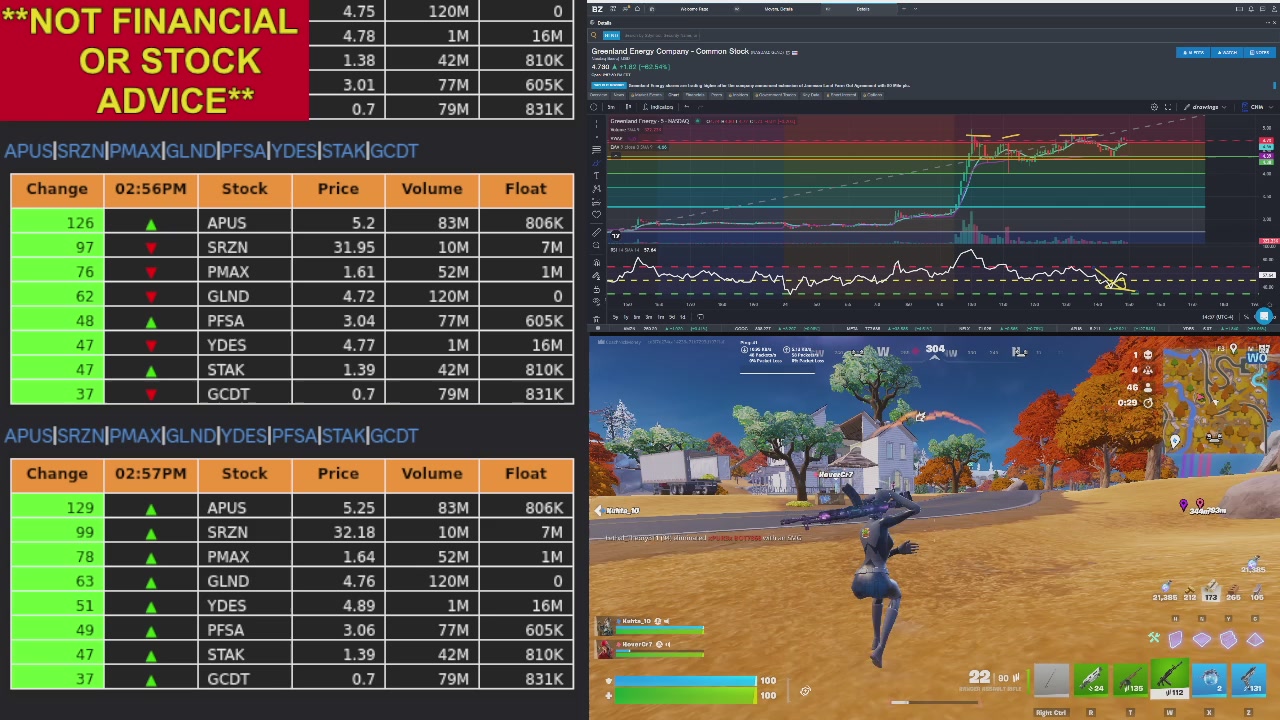The image size is (1280, 720).
Task: Open the blue chat bubble icon
Action: click(1264, 317)
